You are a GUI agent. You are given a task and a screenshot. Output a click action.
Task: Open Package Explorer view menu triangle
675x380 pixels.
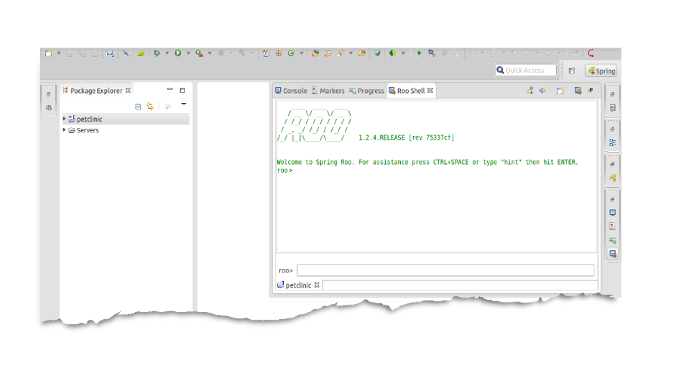click(183, 104)
